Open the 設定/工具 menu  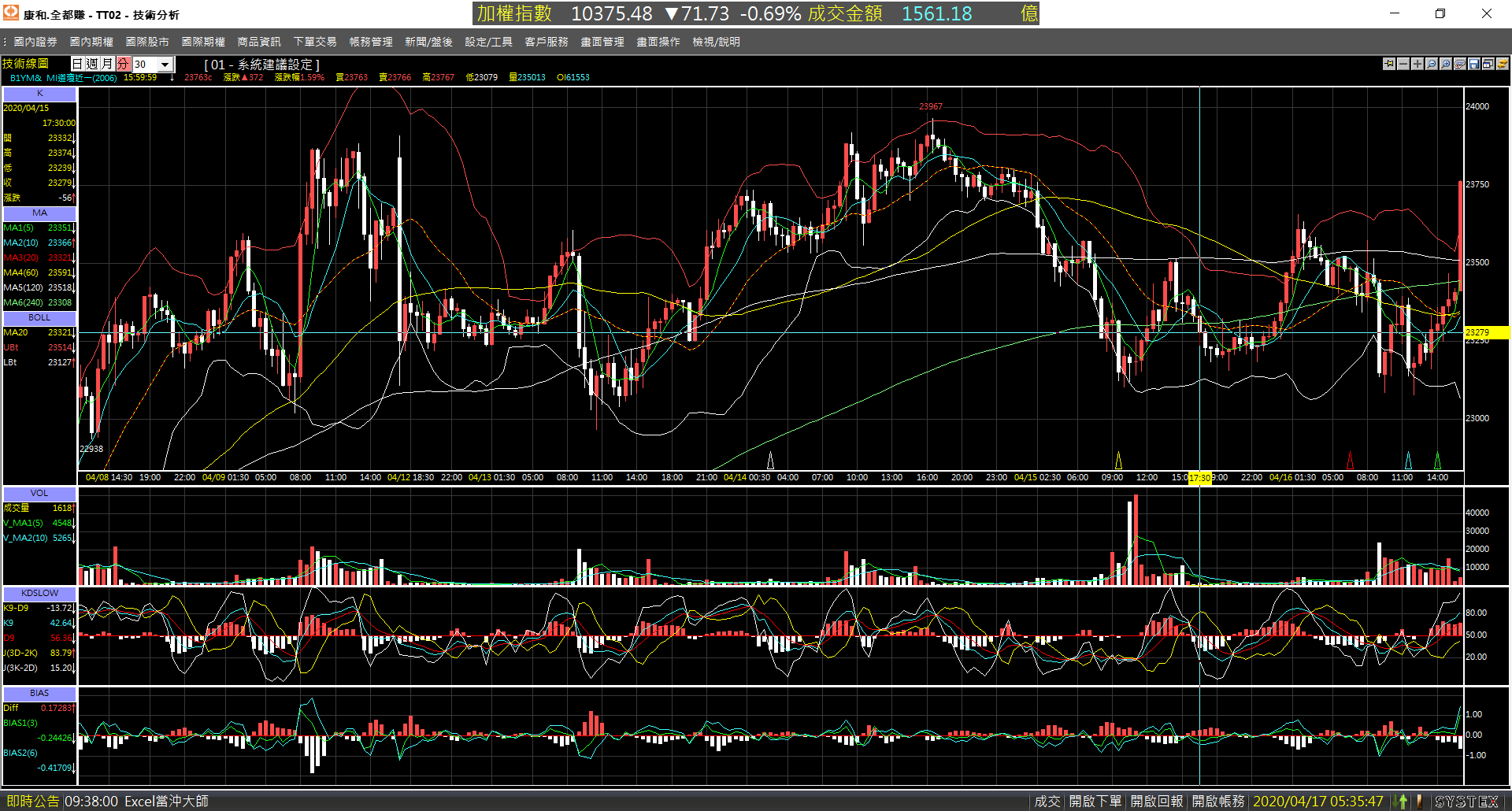tap(488, 42)
